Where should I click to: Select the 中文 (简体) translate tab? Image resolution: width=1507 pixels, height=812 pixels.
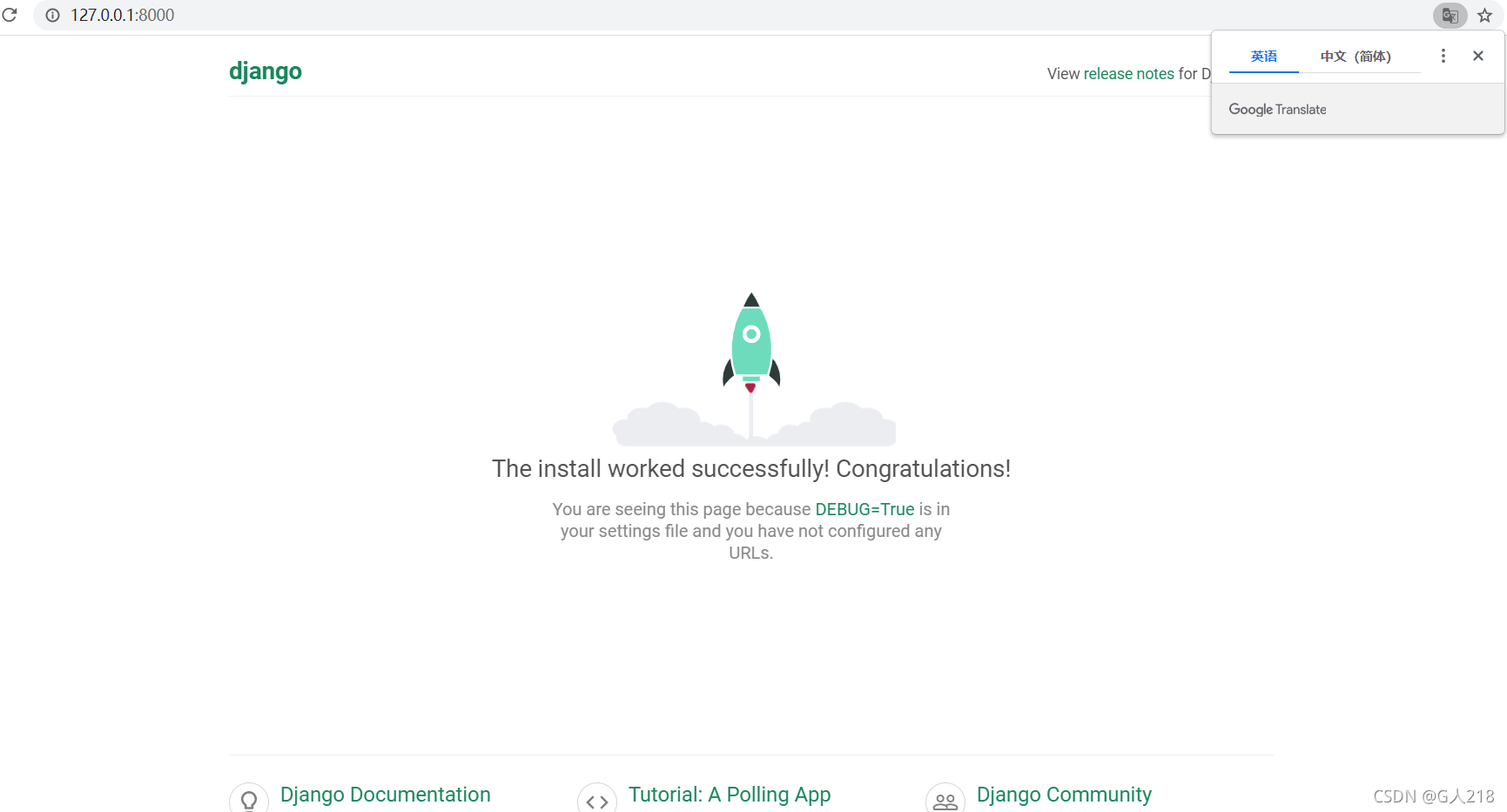(x=1356, y=56)
